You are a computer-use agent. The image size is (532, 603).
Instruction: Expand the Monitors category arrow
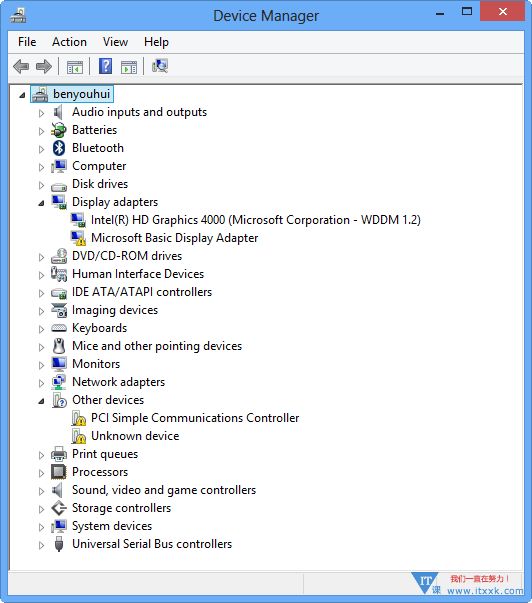41,365
